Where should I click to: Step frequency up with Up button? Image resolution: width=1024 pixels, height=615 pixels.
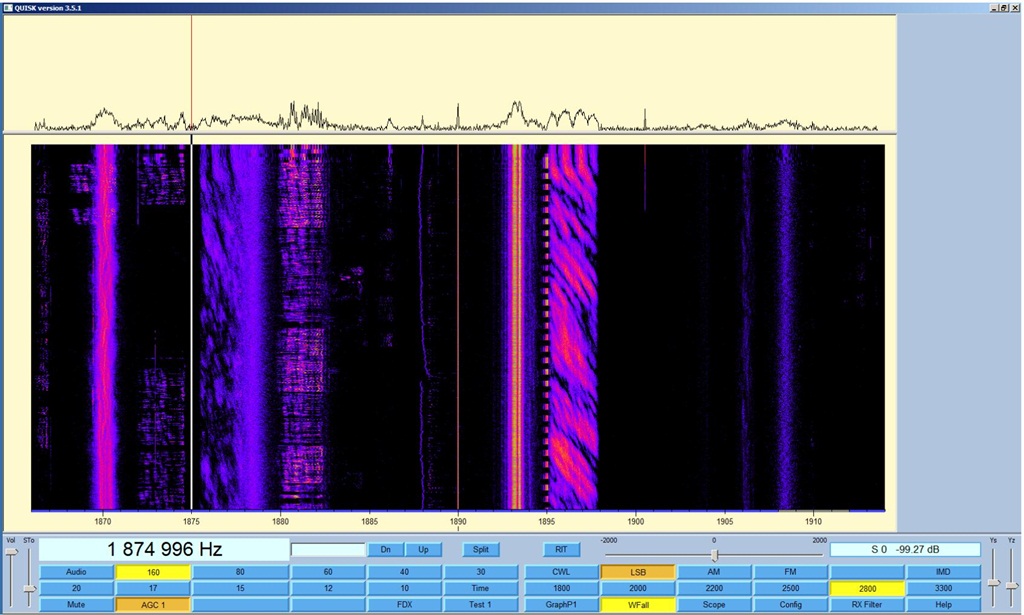coord(423,550)
